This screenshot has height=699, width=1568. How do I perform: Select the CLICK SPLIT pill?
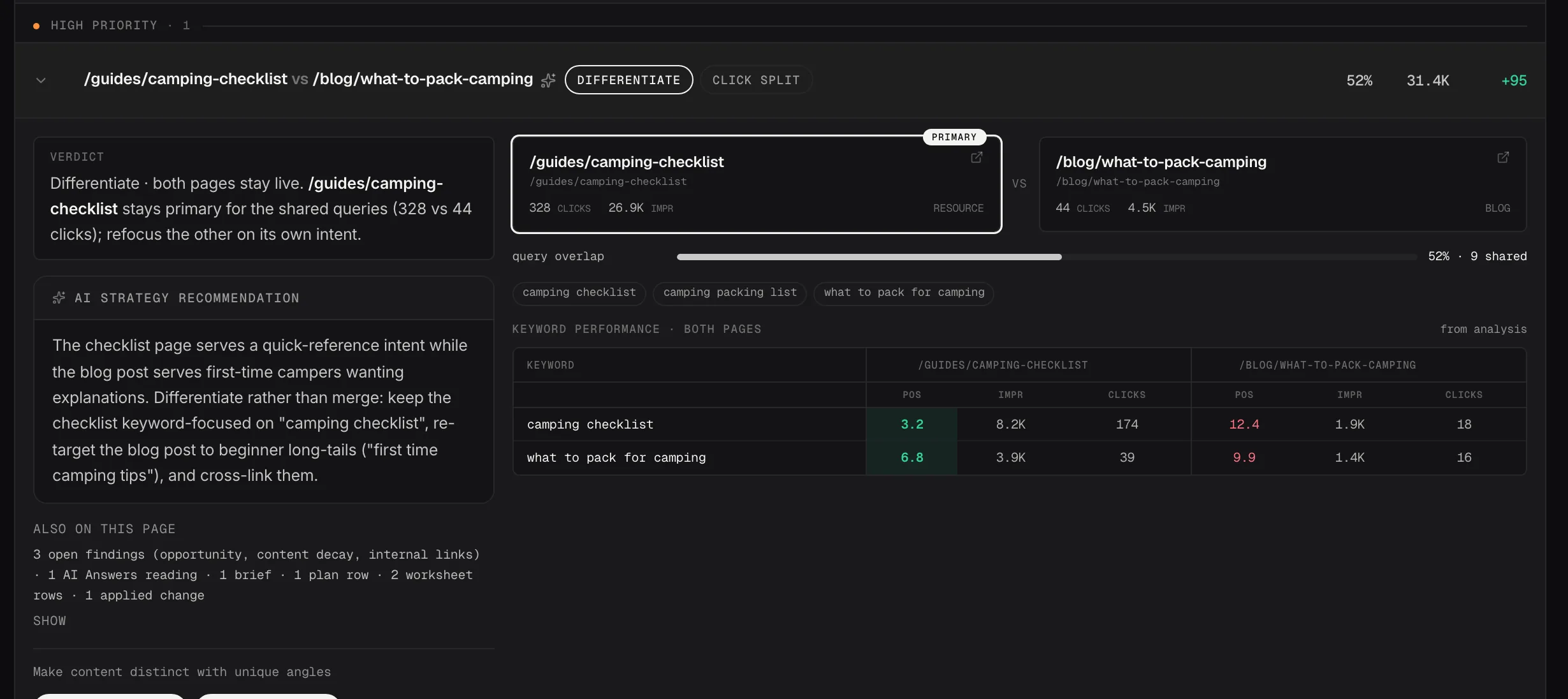pyautogui.click(x=756, y=80)
